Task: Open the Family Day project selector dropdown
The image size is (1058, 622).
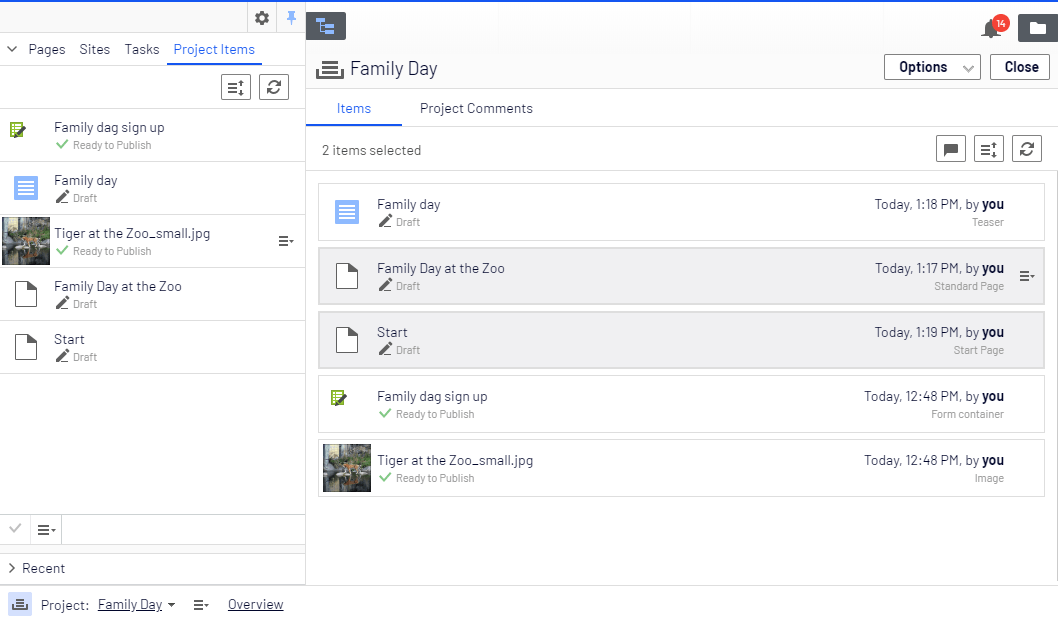Action: click(x=136, y=604)
